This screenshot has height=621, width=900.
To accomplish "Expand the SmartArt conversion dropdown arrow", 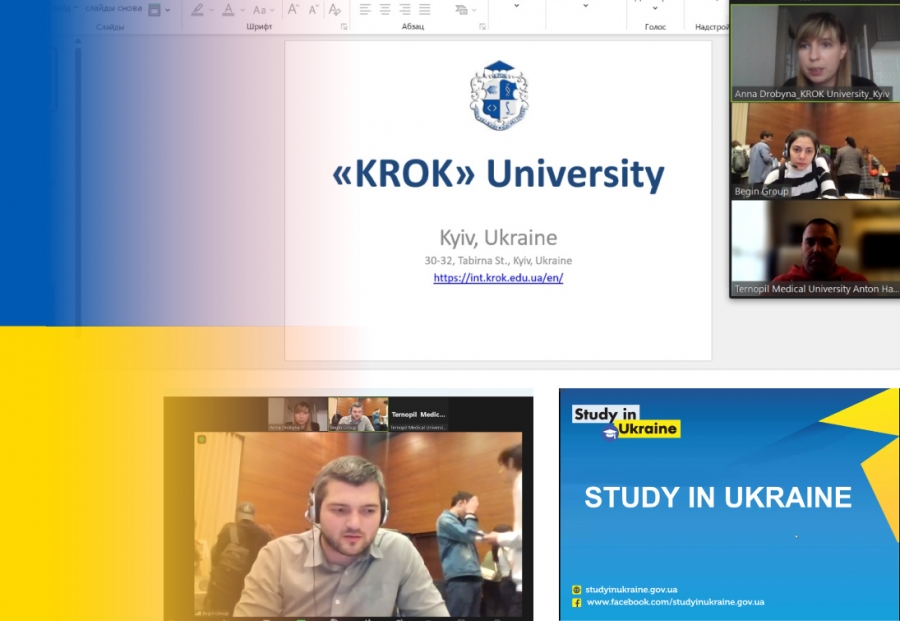I will (474, 10).
